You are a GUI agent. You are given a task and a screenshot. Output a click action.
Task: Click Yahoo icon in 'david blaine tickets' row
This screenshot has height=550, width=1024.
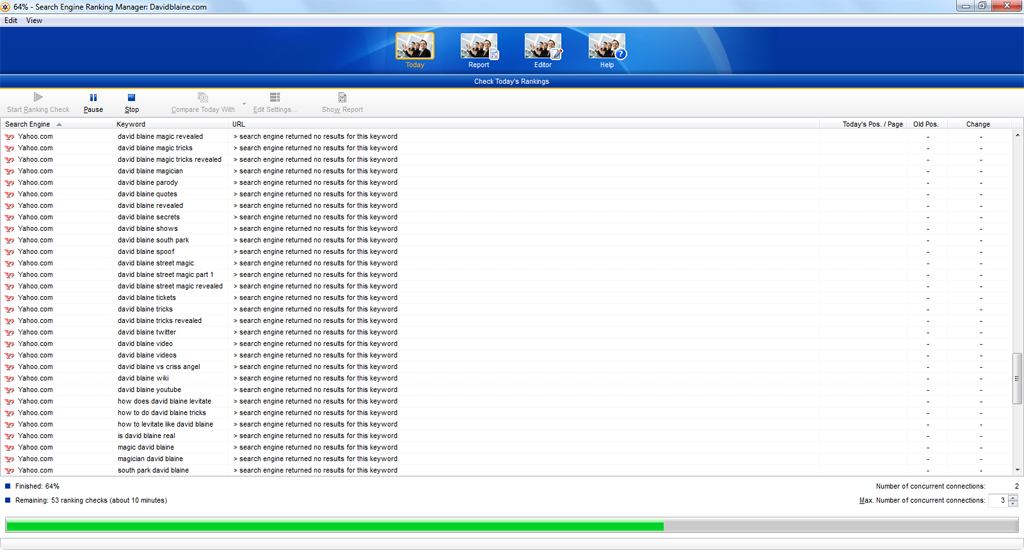pyautogui.click(x=9, y=298)
